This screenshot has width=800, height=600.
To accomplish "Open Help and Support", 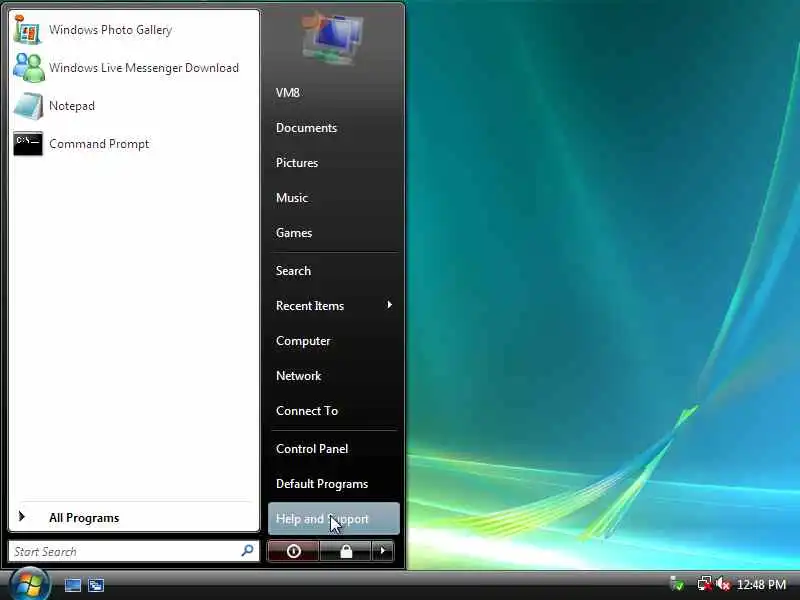I will pyautogui.click(x=334, y=519).
